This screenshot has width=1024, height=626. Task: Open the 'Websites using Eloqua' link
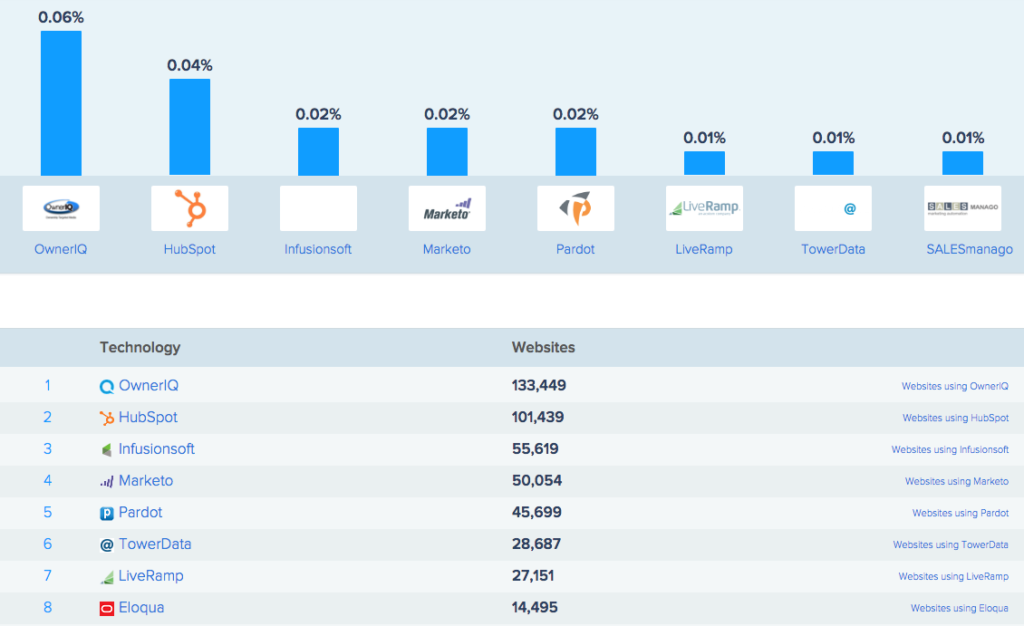959,608
